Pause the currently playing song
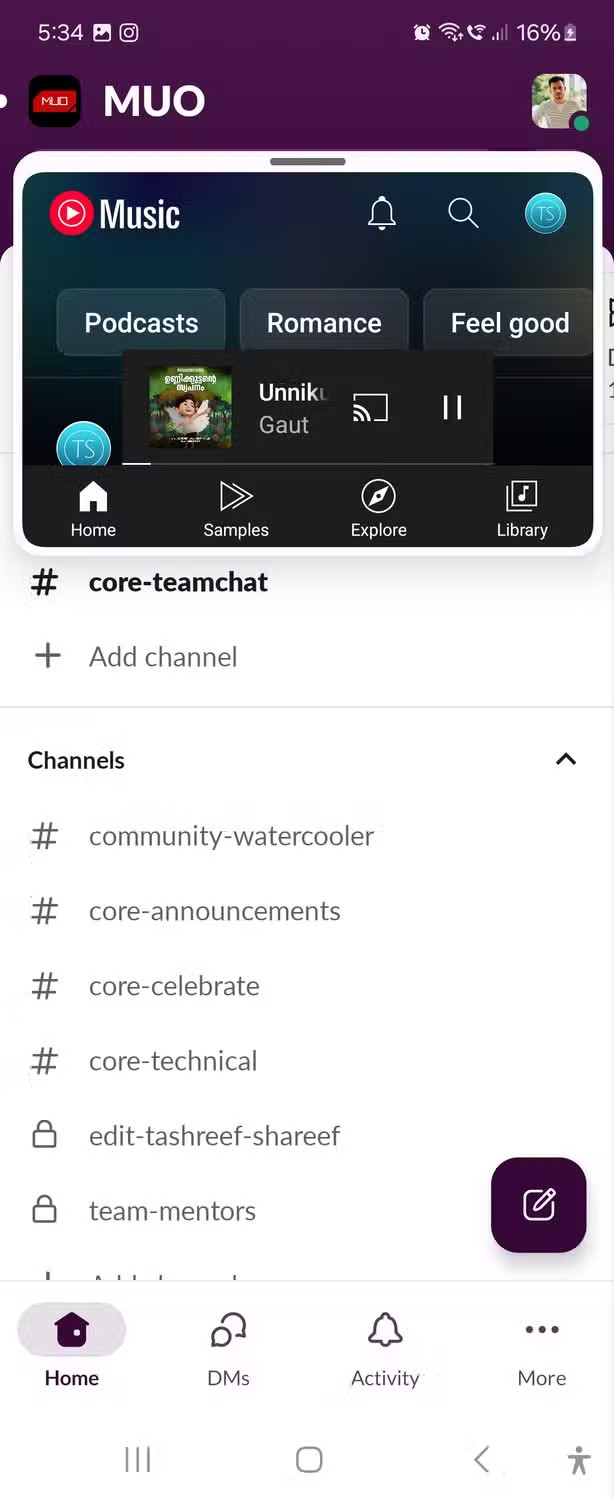 pyautogui.click(x=452, y=407)
